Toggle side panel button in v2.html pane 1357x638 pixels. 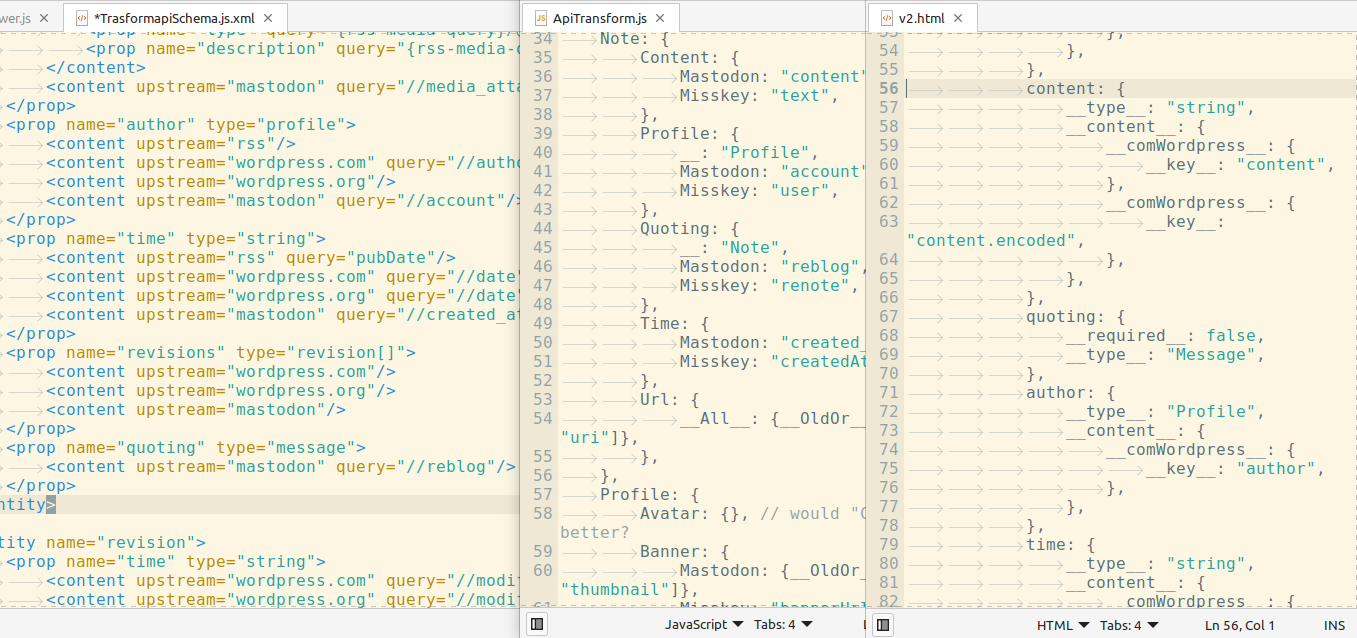click(882, 624)
